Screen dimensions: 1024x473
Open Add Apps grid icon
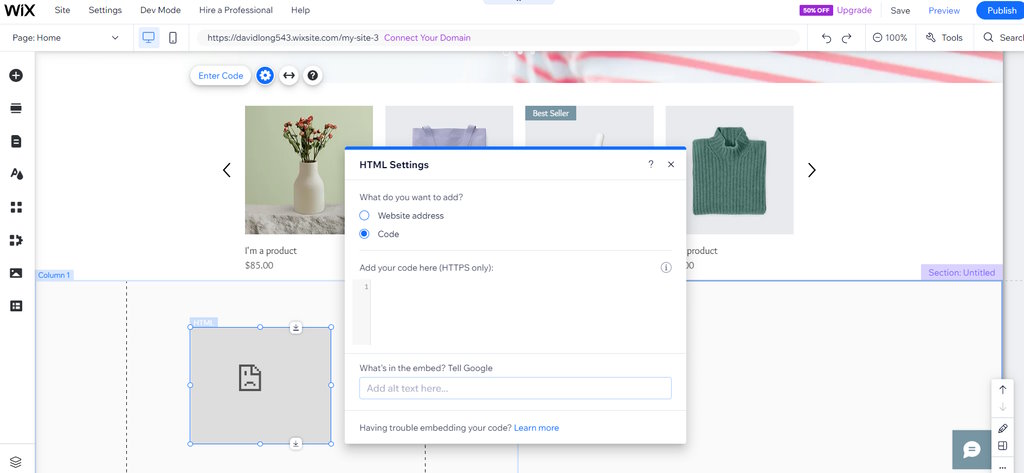tap(16, 207)
